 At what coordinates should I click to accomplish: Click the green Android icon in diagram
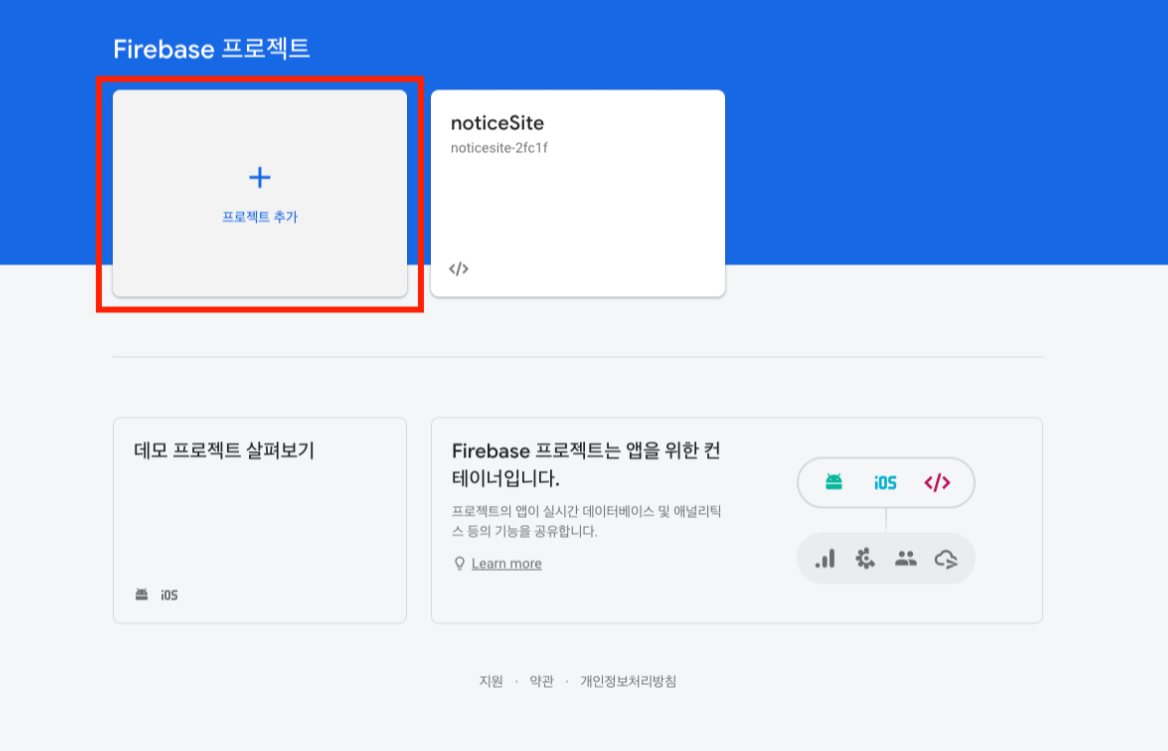pyautogui.click(x=834, y=482)
